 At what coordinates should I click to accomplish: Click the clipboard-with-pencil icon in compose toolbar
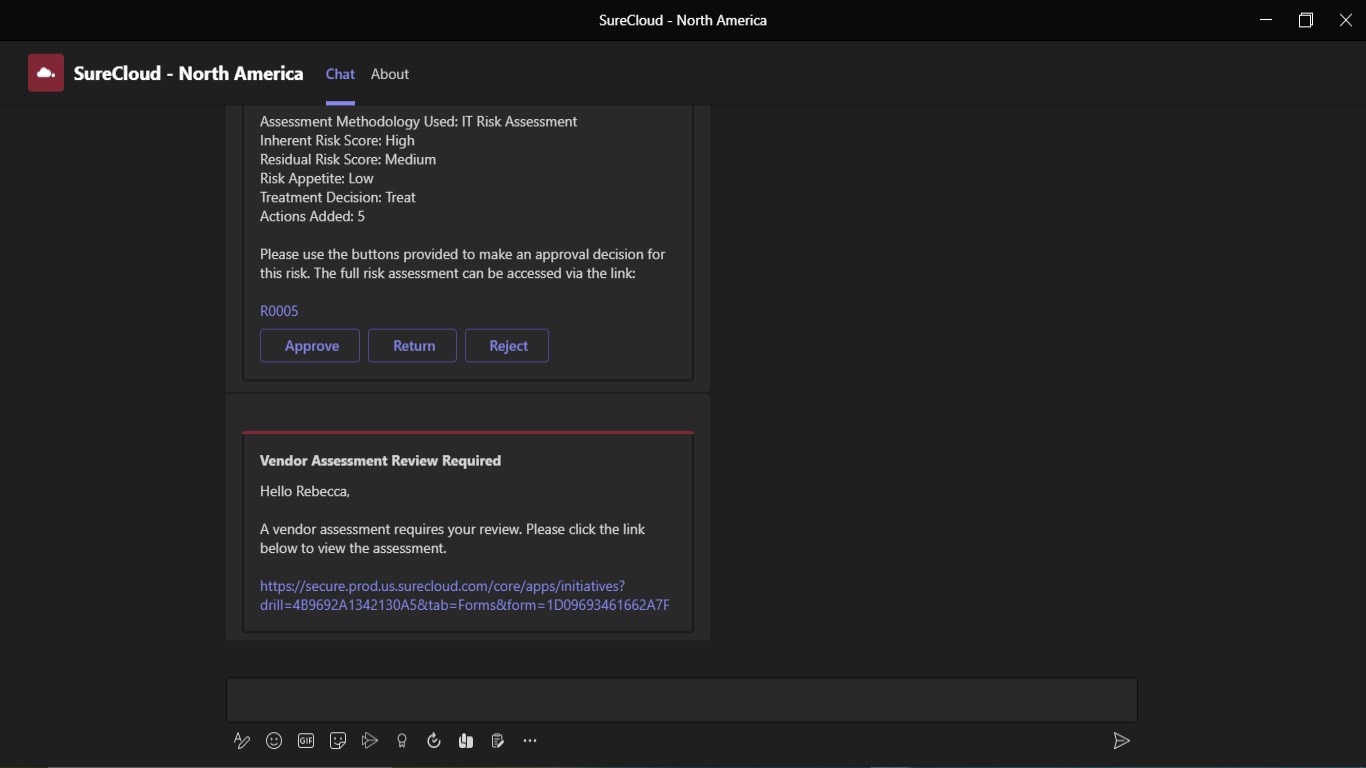(x=498, y=741)
